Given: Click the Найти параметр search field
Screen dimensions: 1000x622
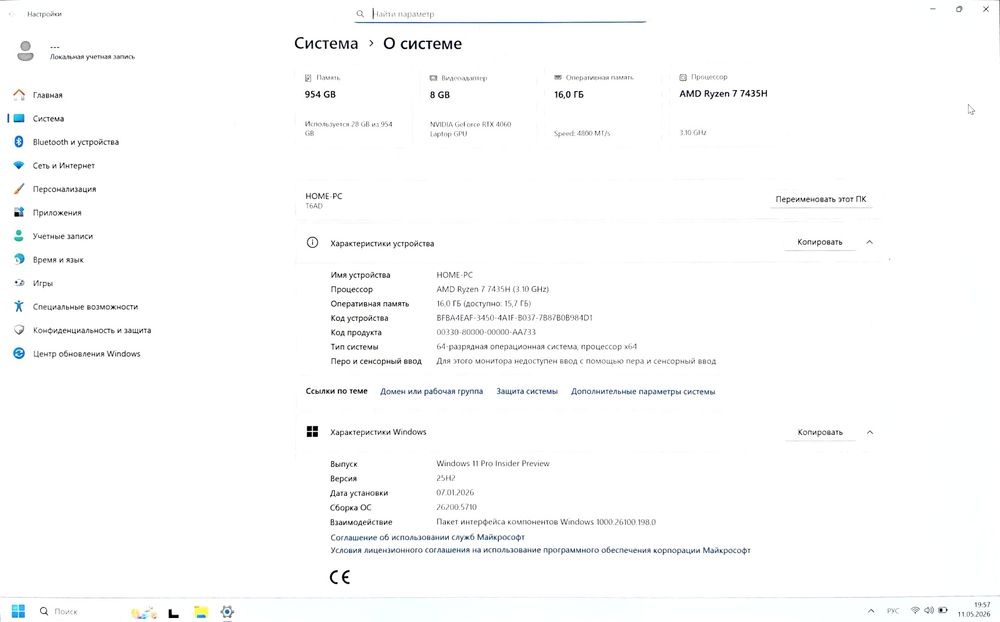Looking at the screenshot, I should [501, 13].
